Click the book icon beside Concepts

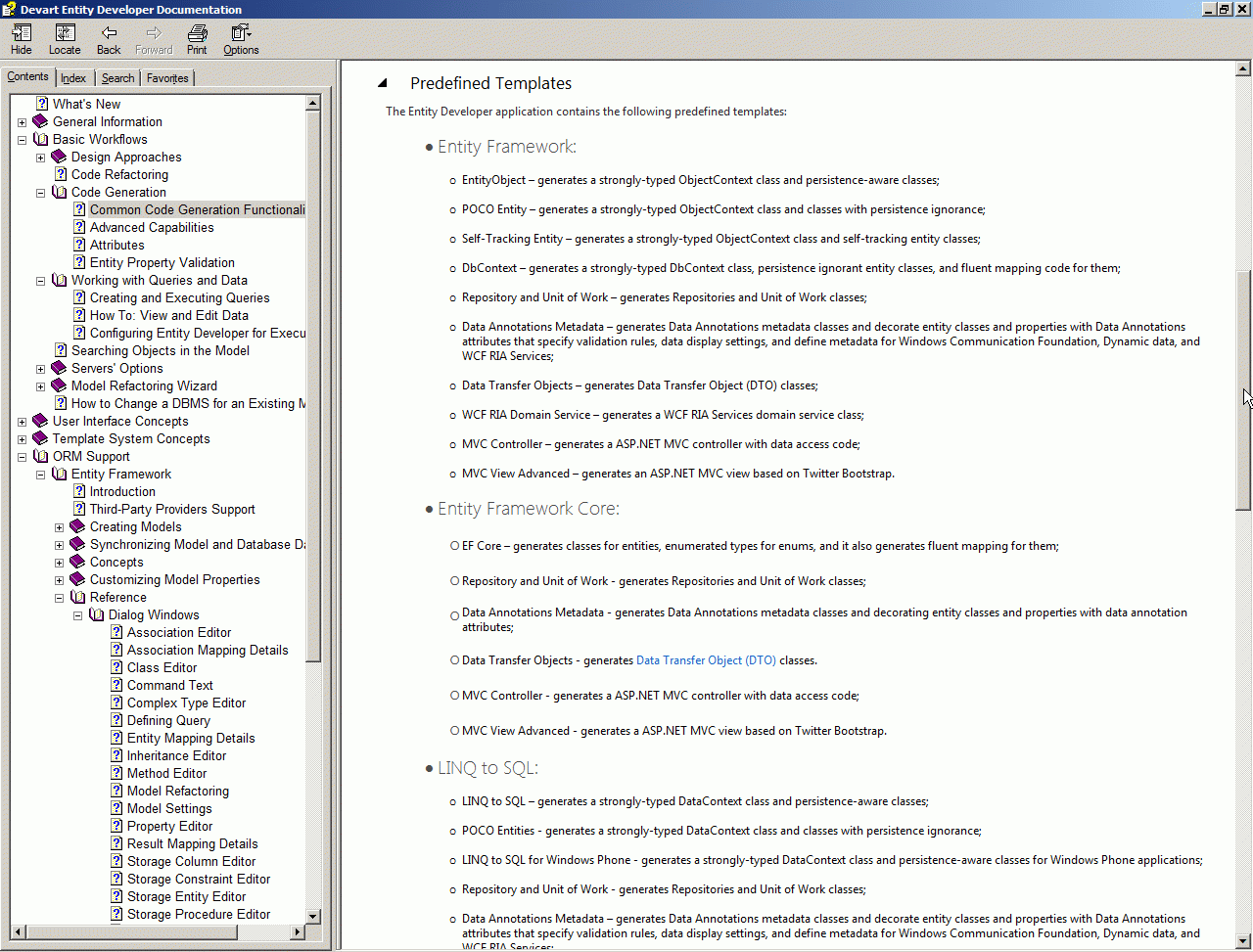pyautogui.click(x=77, y=562)
